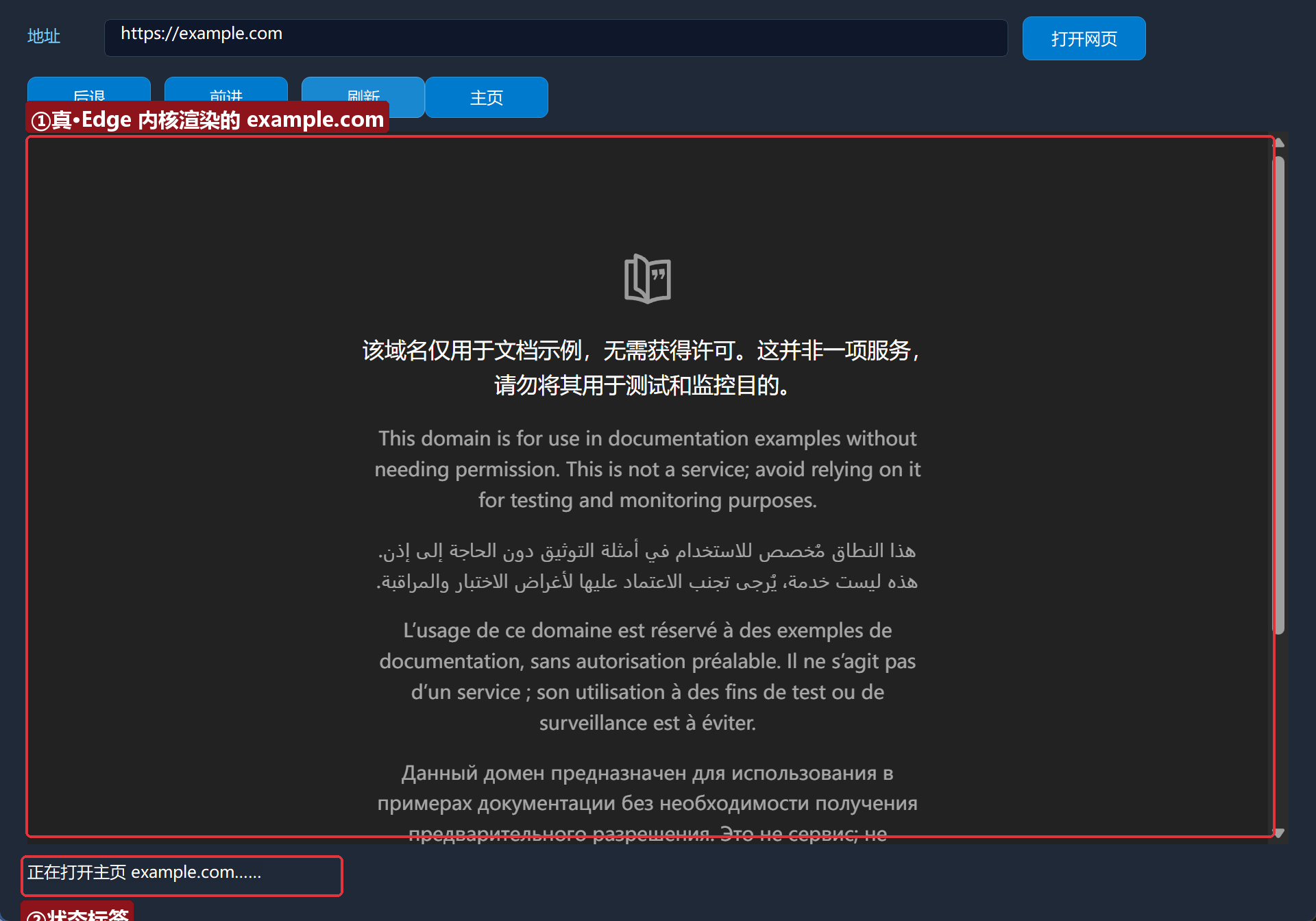Click the Russian paragraph starting Данный домен
The image size is (1316, 921).
648,803
